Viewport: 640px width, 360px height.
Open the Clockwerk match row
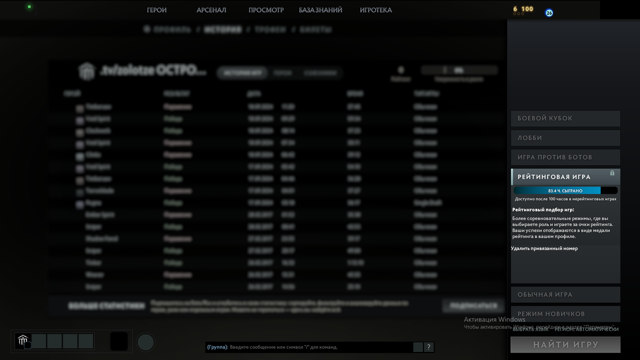[278, 131]
